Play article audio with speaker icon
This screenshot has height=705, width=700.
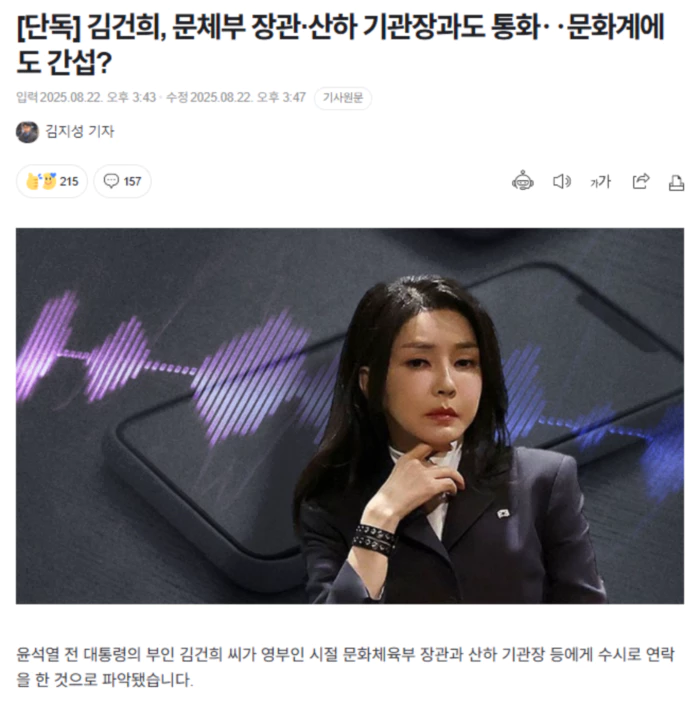[x=562, y=182]
